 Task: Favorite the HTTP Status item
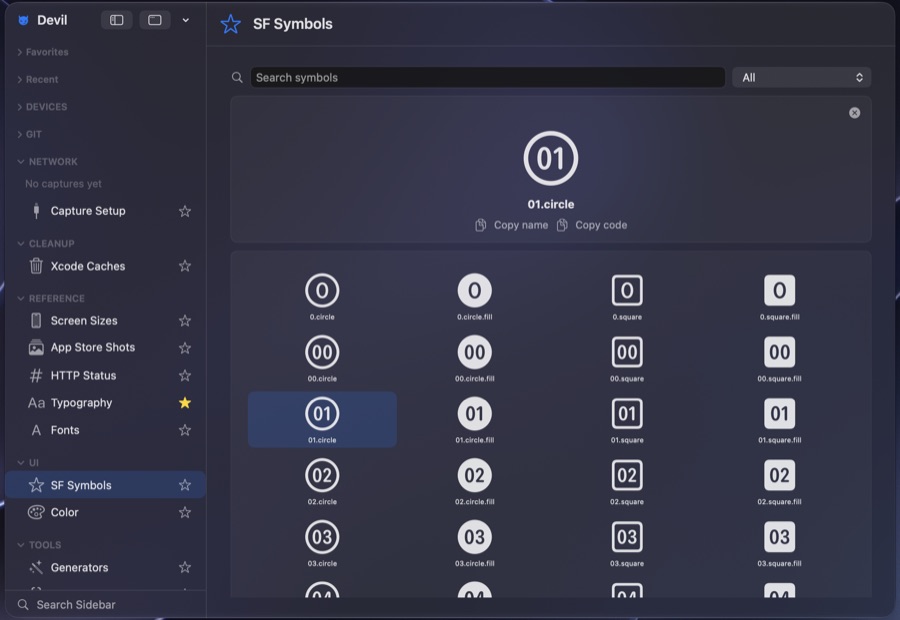185,375
